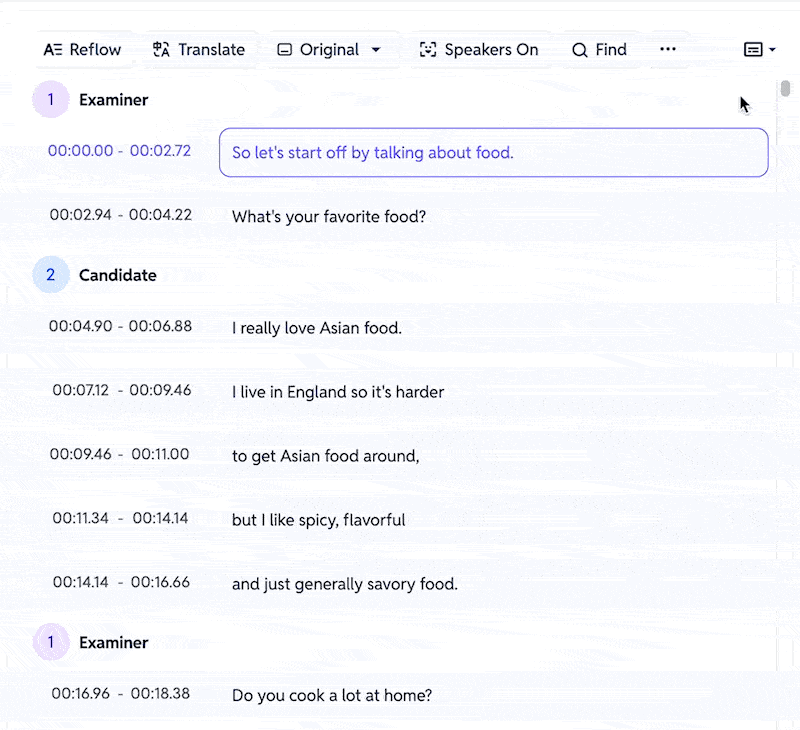
Task: Click the Speakers On label
Action: [x=491, y=49]
